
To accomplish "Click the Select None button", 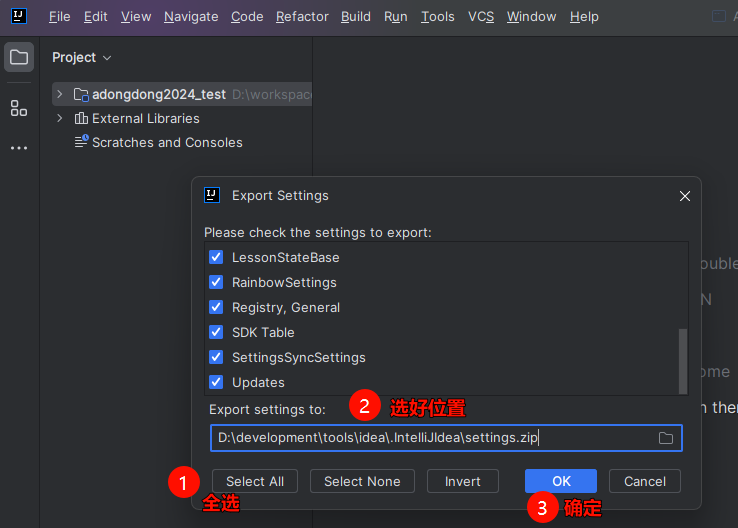I will coord(362,481).
